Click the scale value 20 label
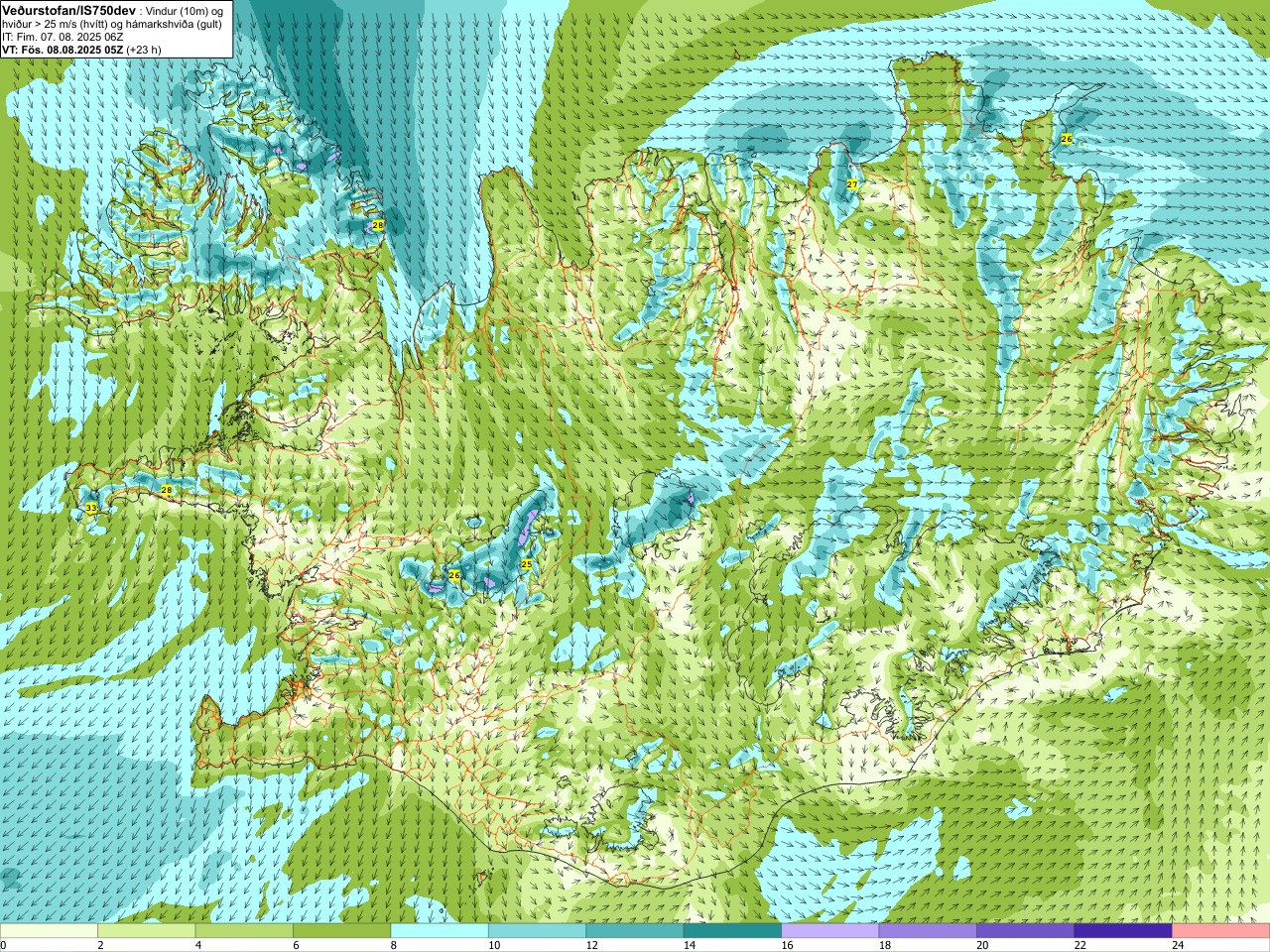Viewport: 1270px width, 952px height. click(983, 945)
